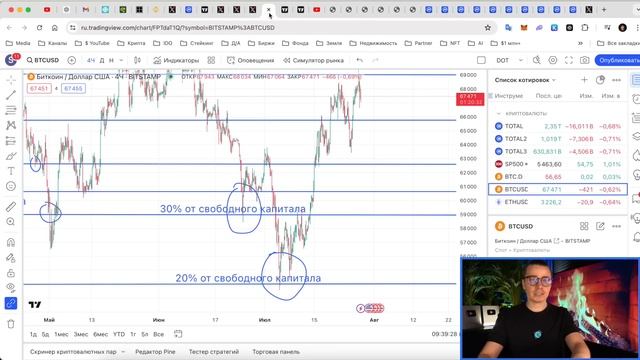Start Симулятор рынка replay mode
The image size is (640, 360).
(313, 60)
